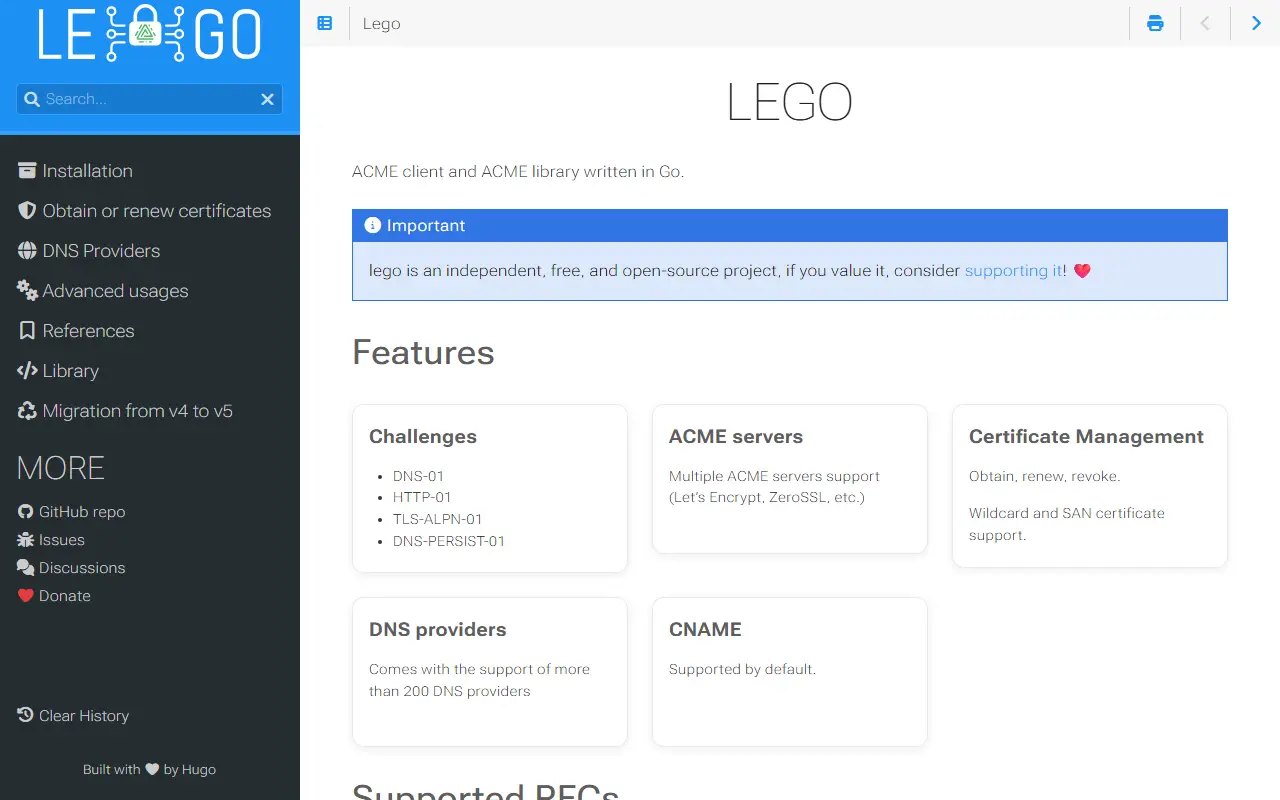Click the info icon in Important notice header

pyautogui.click(x=373, y=225)
